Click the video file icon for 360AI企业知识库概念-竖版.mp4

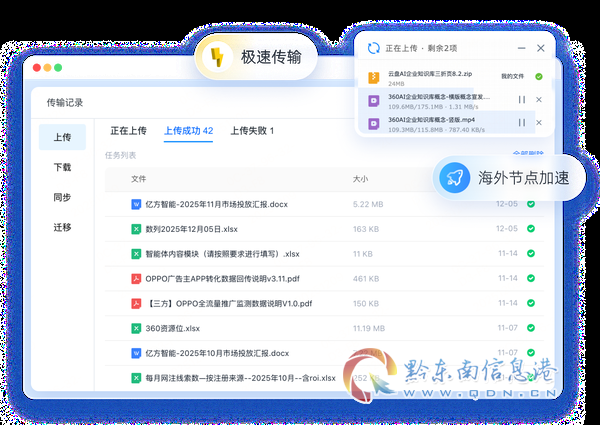point(374,124)
